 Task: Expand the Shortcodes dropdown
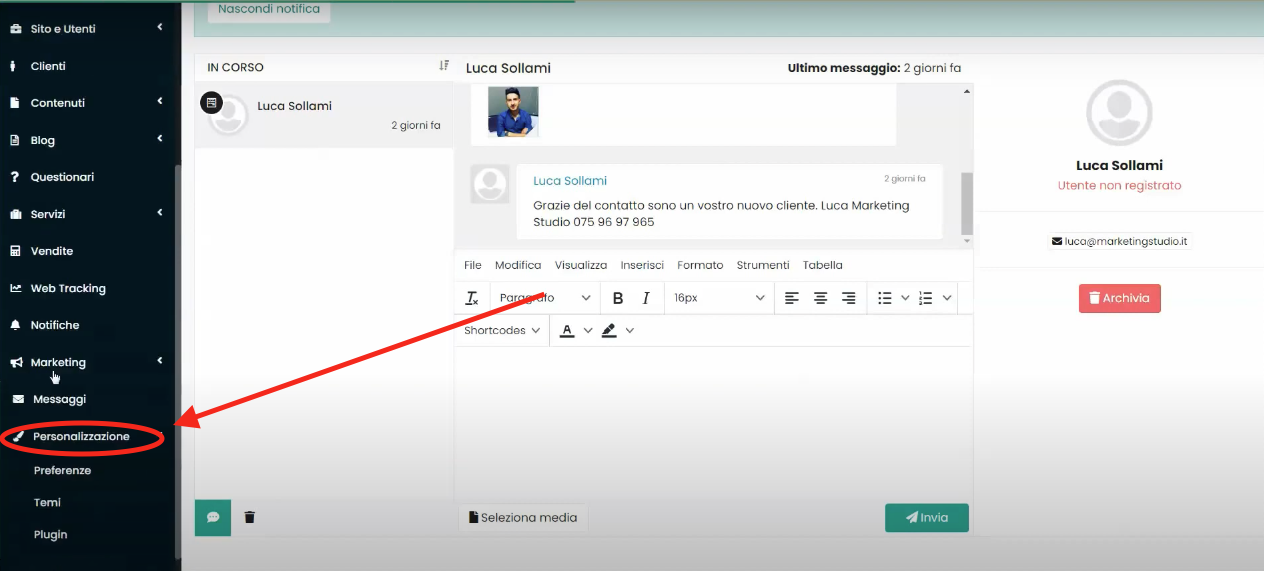pos(502,330)
